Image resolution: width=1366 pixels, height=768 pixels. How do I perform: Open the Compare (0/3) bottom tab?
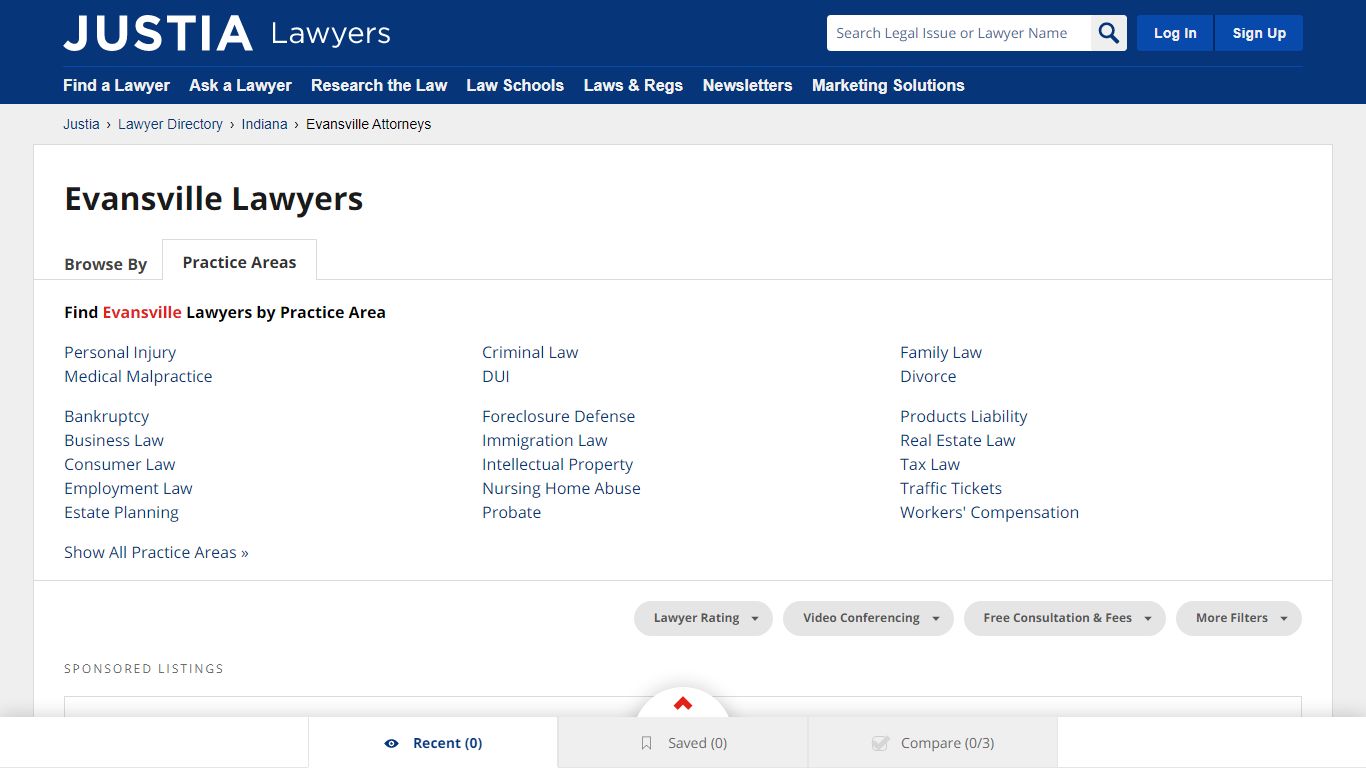pos(932,743)
